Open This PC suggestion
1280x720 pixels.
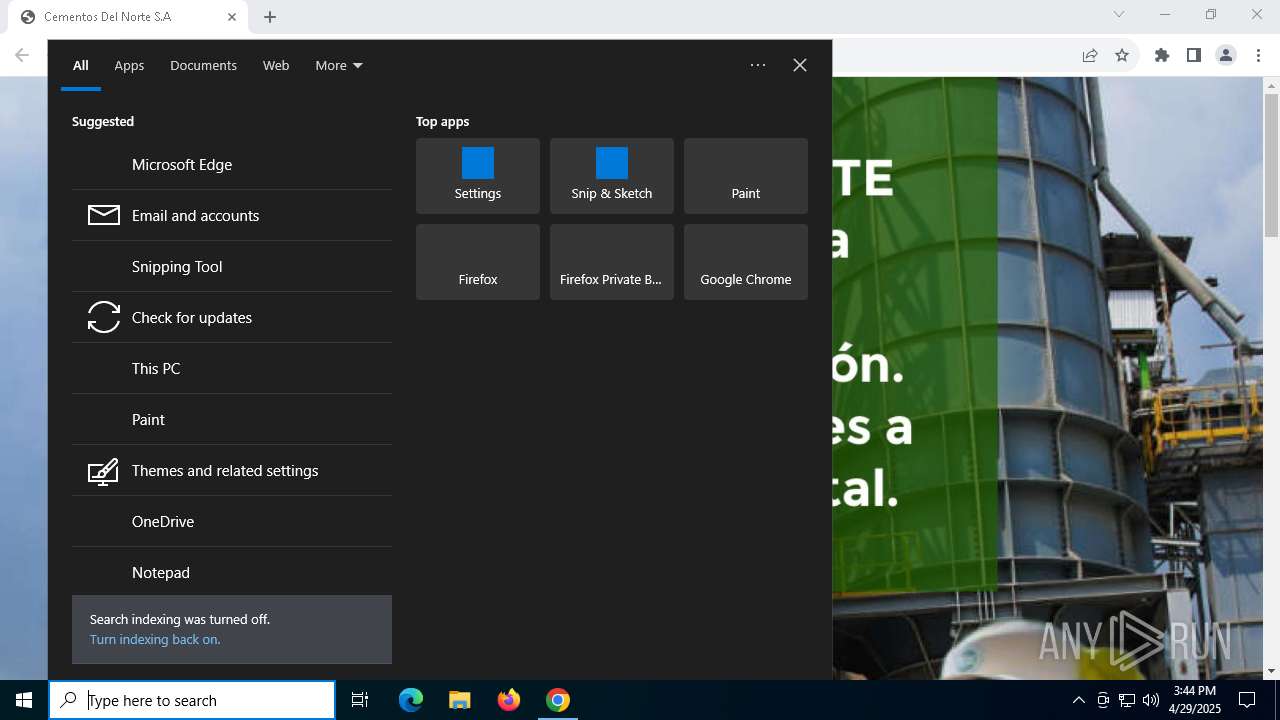pyautogui.click(x=232, y=369)
